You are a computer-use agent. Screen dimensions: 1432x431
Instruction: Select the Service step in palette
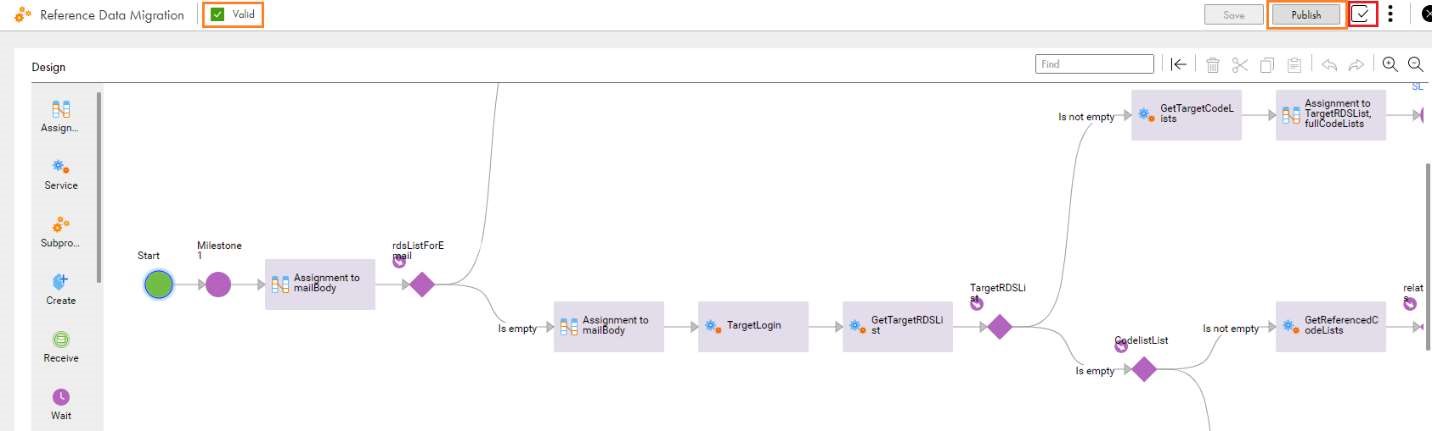click(60, 175)
